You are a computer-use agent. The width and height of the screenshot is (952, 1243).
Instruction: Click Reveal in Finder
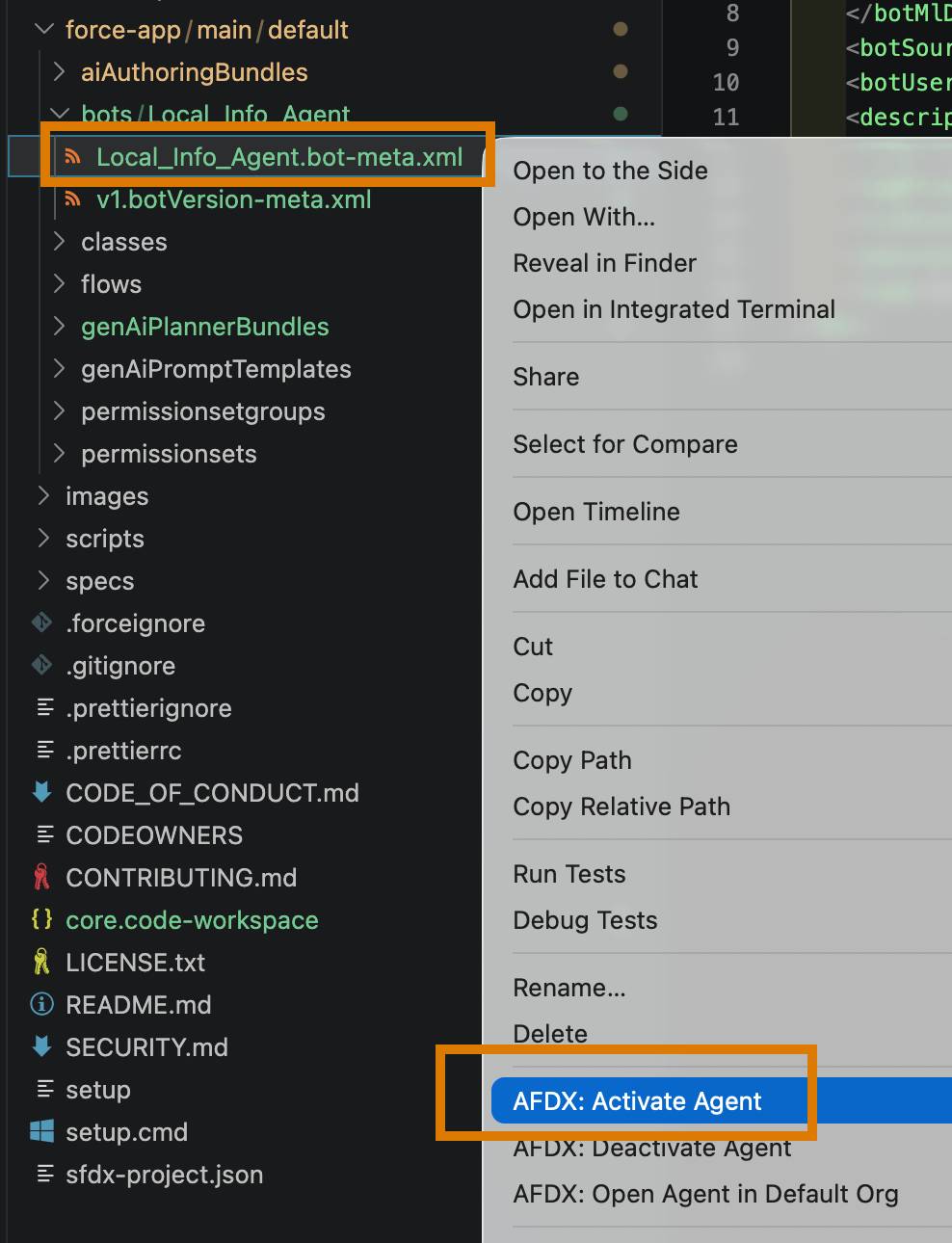[604, 263]
